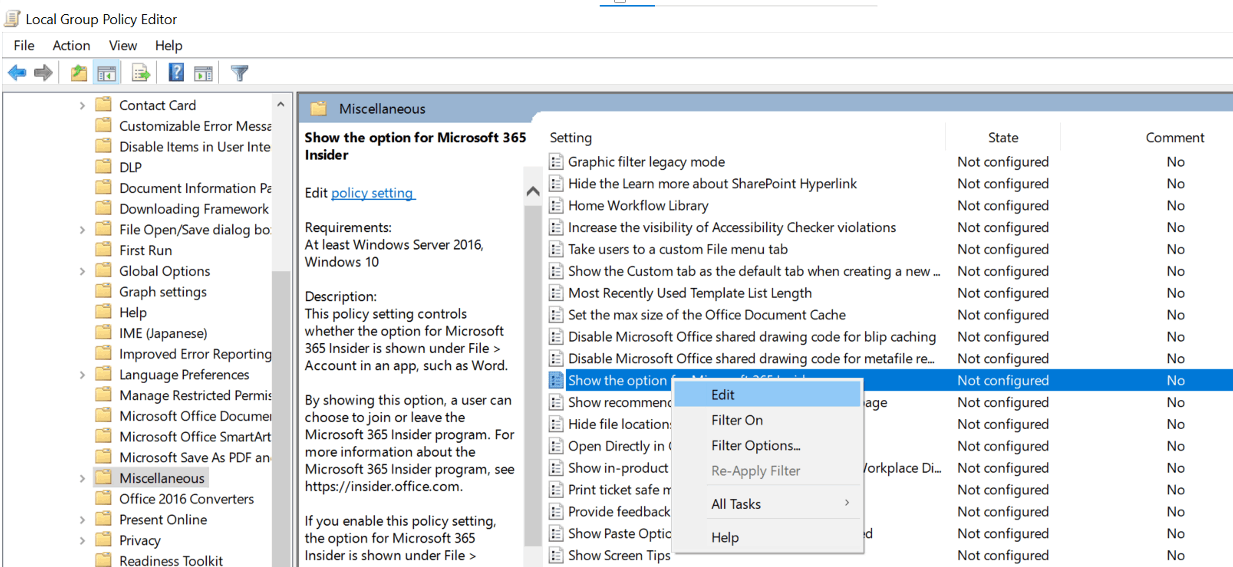1233x567 pixels.
Task: Open the File menu
Action: point(24,45)
